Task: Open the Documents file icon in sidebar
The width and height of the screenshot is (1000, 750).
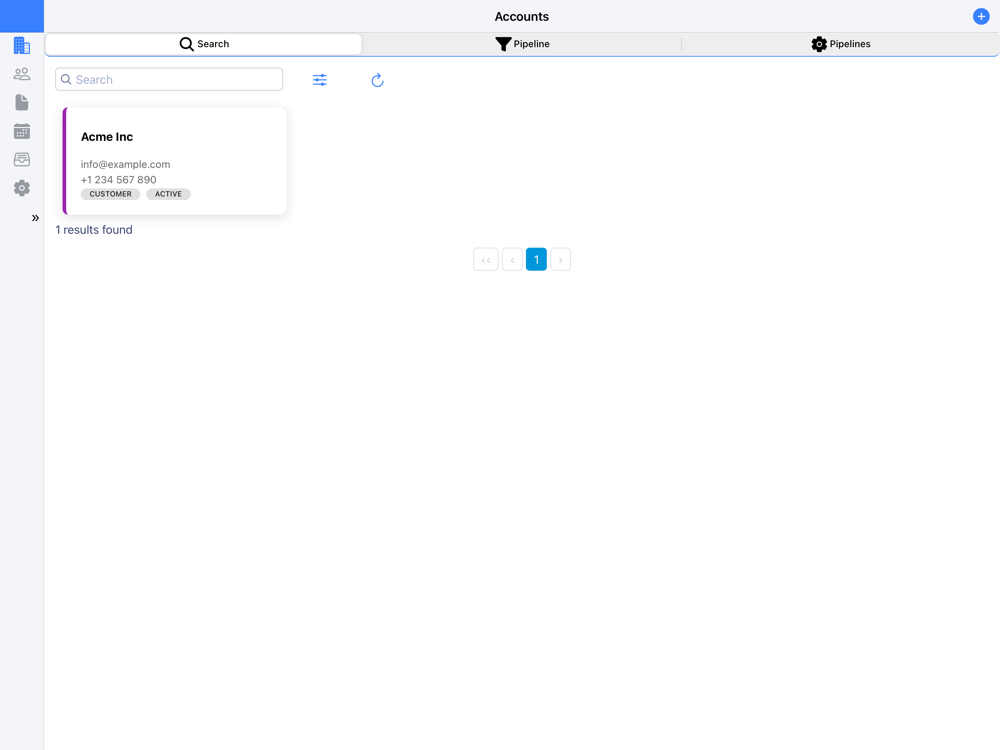Action: [22, 103]
